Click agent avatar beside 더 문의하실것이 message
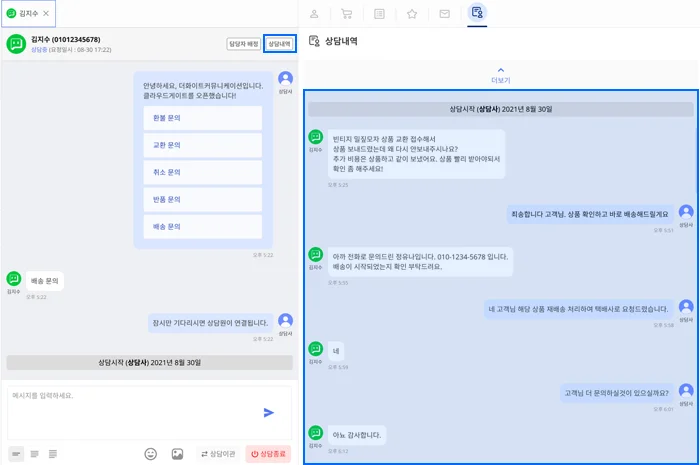700x465 pixels. tap(686, 390)
